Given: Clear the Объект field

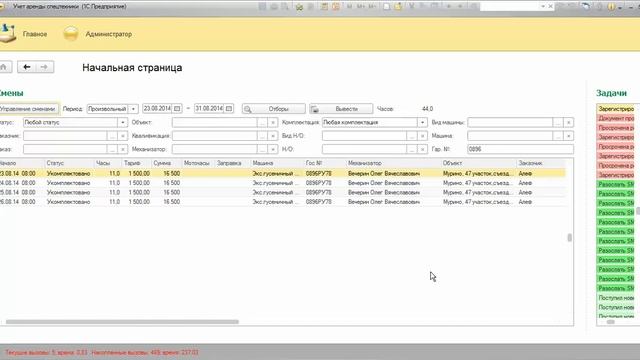Looking at the screenshot, I should pyautogui.click(x=273, y=122).
